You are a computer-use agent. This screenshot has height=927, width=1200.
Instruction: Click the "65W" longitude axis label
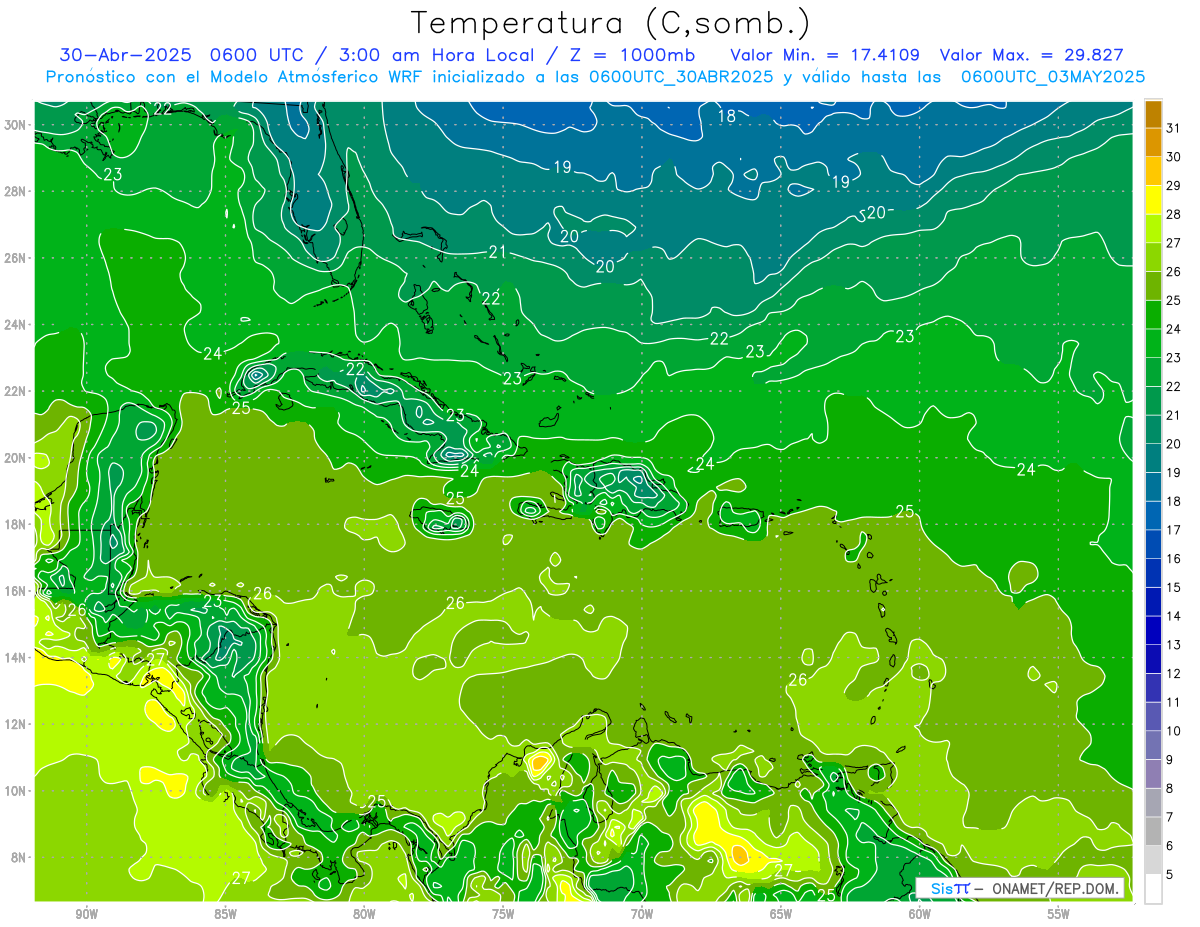point(781,914)
